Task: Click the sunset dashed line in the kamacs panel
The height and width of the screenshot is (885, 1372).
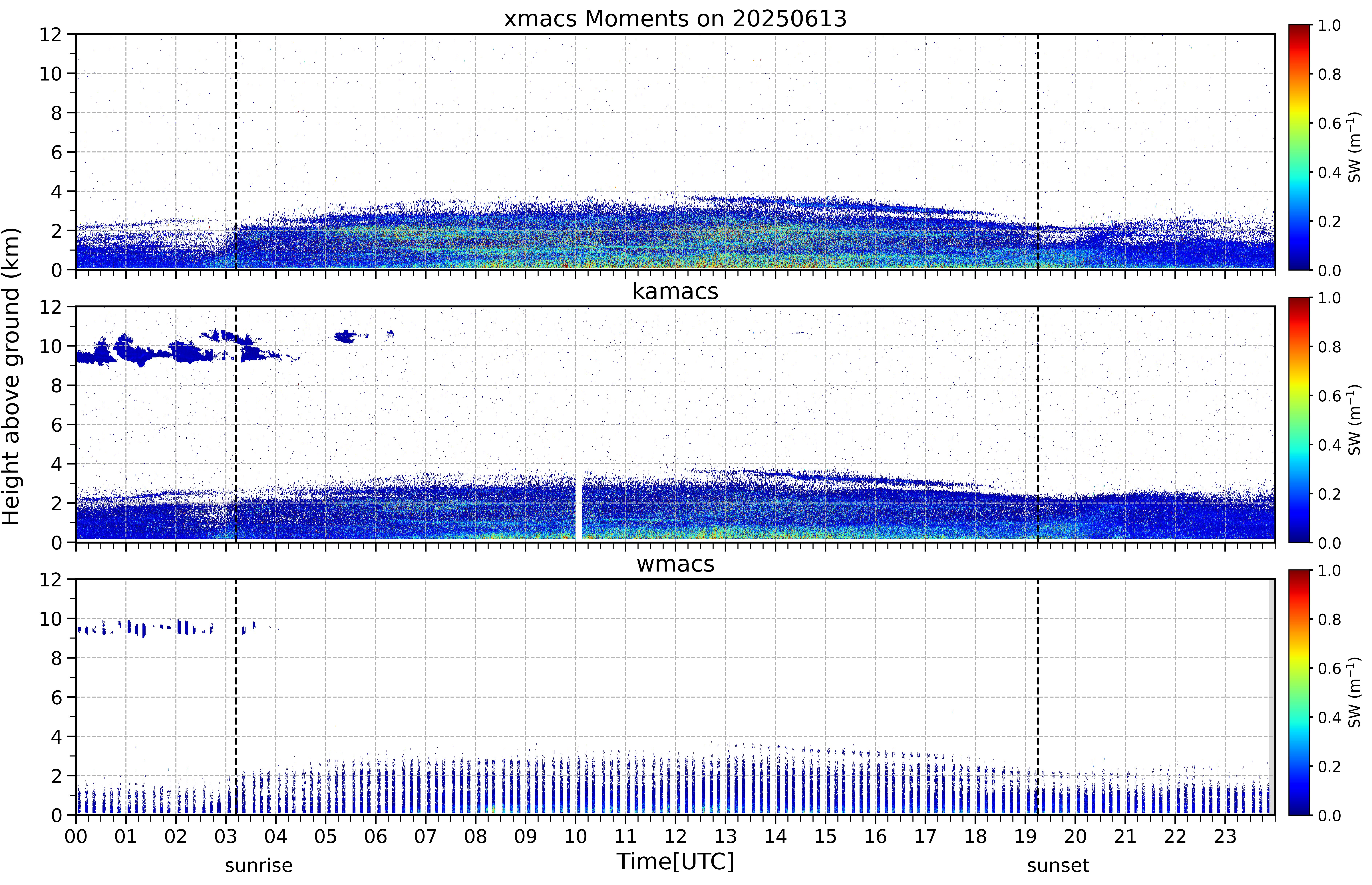Action: tap(1038, 424)
